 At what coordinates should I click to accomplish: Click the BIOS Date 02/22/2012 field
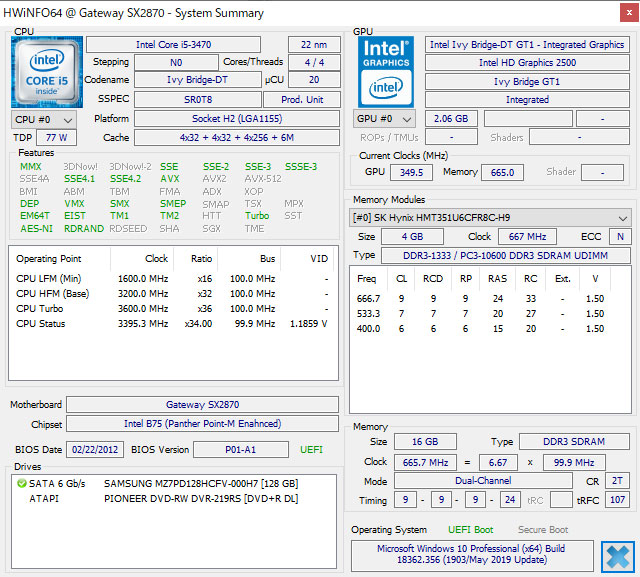pos(95,450)
